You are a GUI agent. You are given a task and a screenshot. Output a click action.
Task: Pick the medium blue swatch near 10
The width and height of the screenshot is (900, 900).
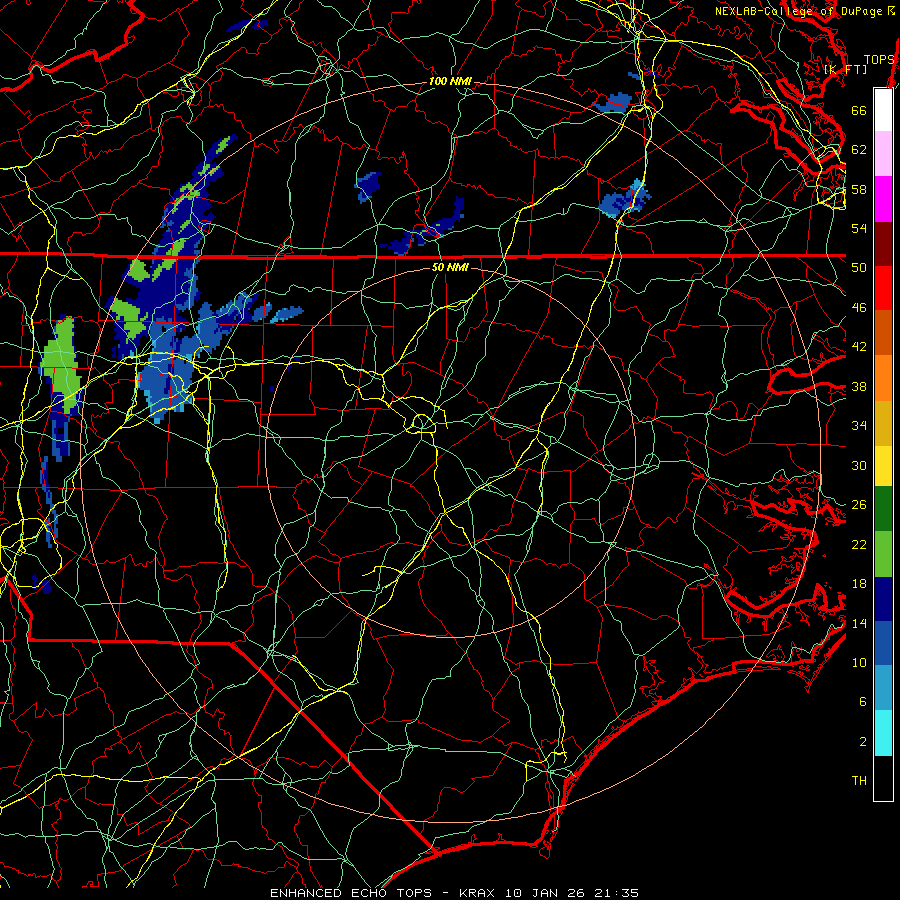pyautogui.click(x=883, y=643)
